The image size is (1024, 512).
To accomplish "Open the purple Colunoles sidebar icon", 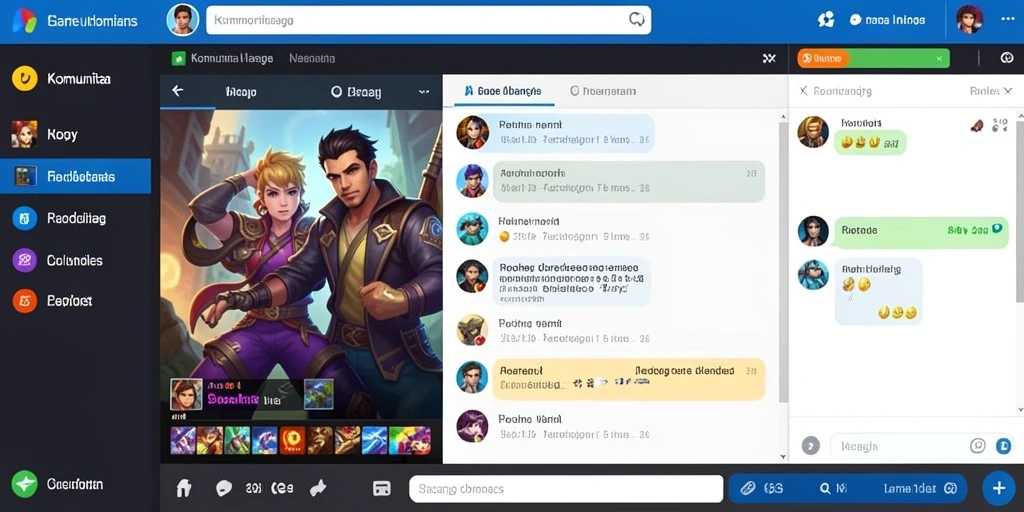I will pos(24,260).
